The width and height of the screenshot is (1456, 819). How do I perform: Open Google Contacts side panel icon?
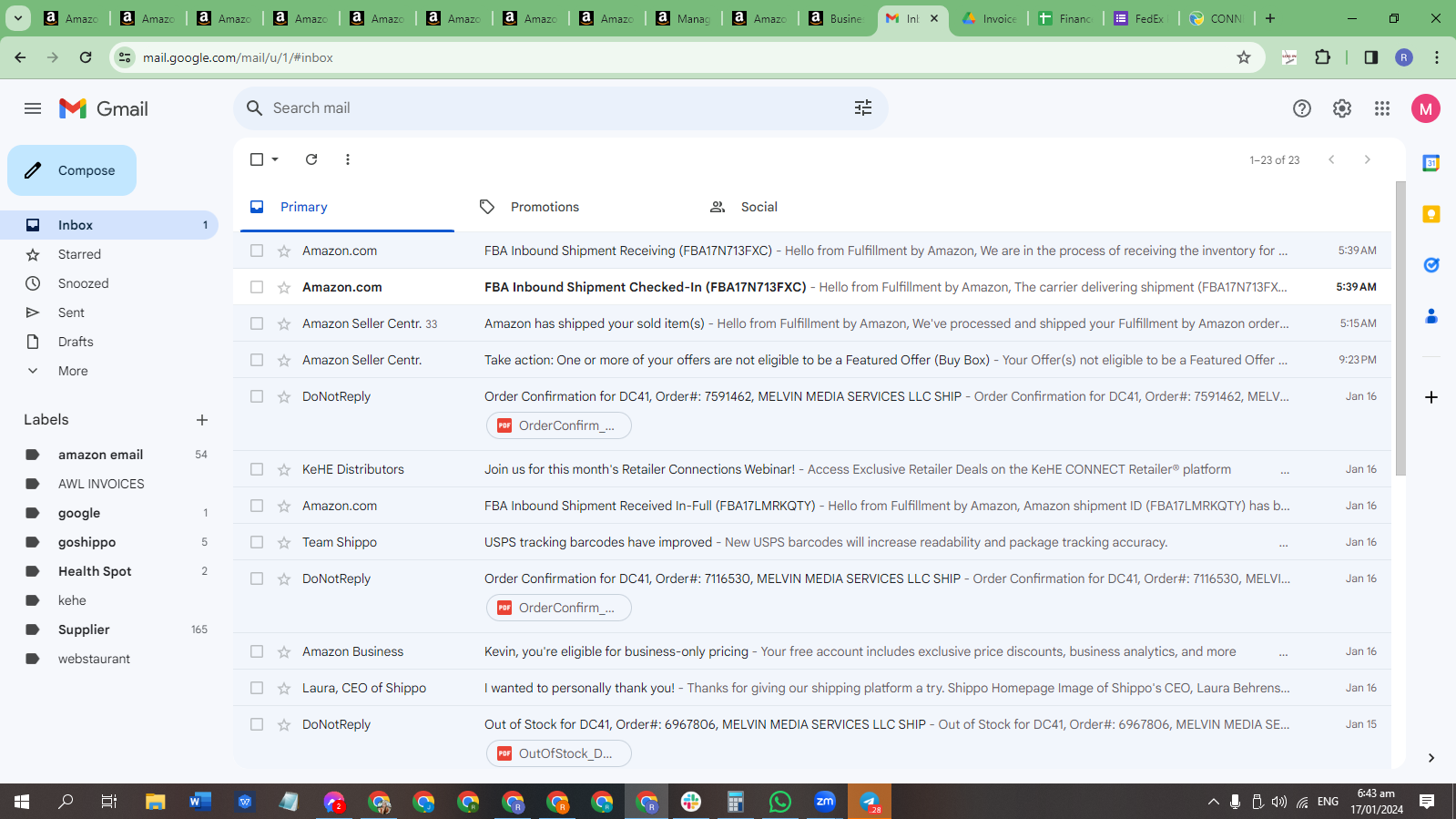[1431, 316]
